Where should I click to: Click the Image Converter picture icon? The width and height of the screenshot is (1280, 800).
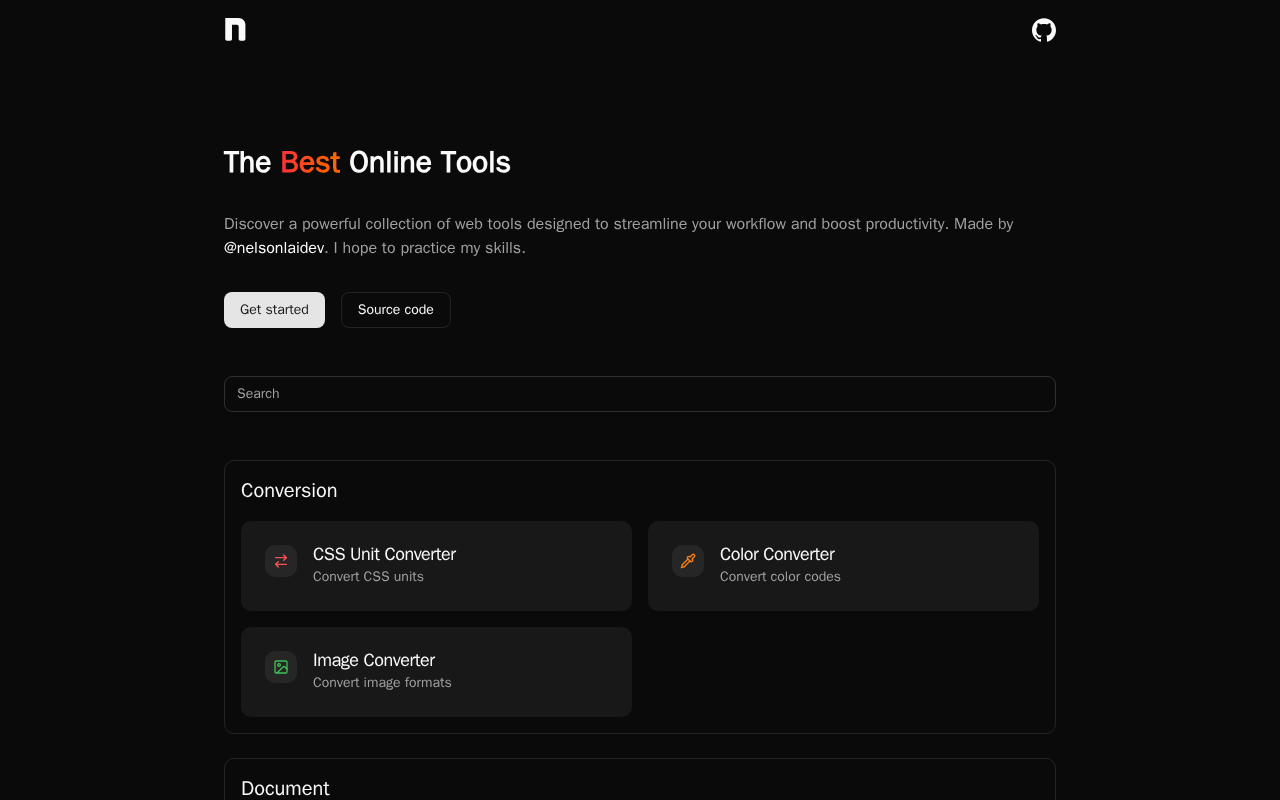pyautogui.click(x=281, y=667)
